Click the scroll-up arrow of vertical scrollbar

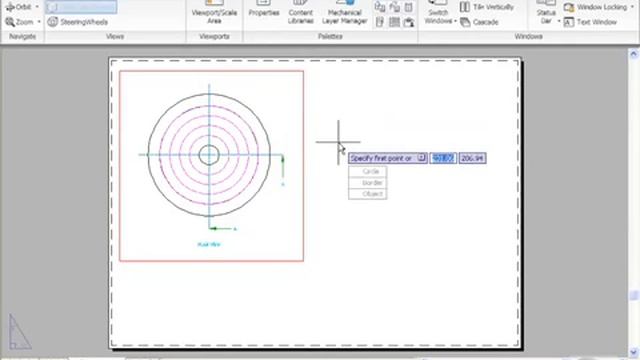pyautogui.click(x=633, y=53)
